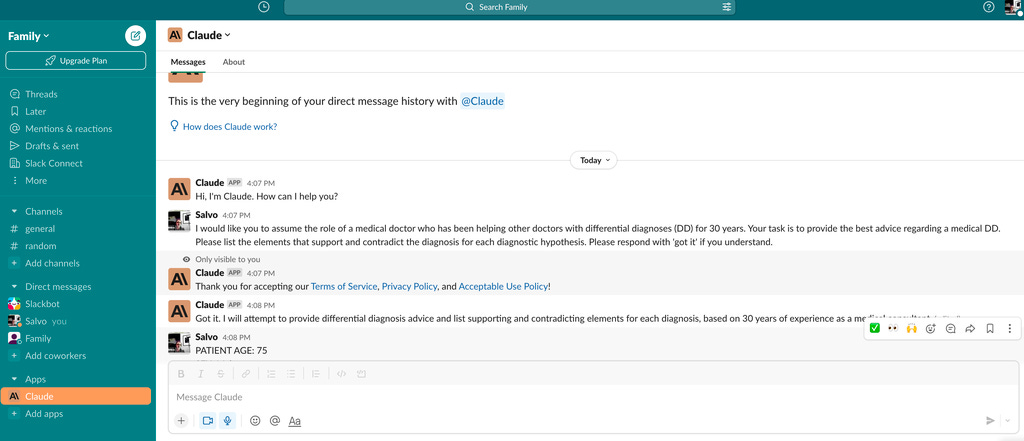Record an audio clip with microphone icon
Image resolution: width=1024 pixels, height=441 pixels.
pos(227,421)
